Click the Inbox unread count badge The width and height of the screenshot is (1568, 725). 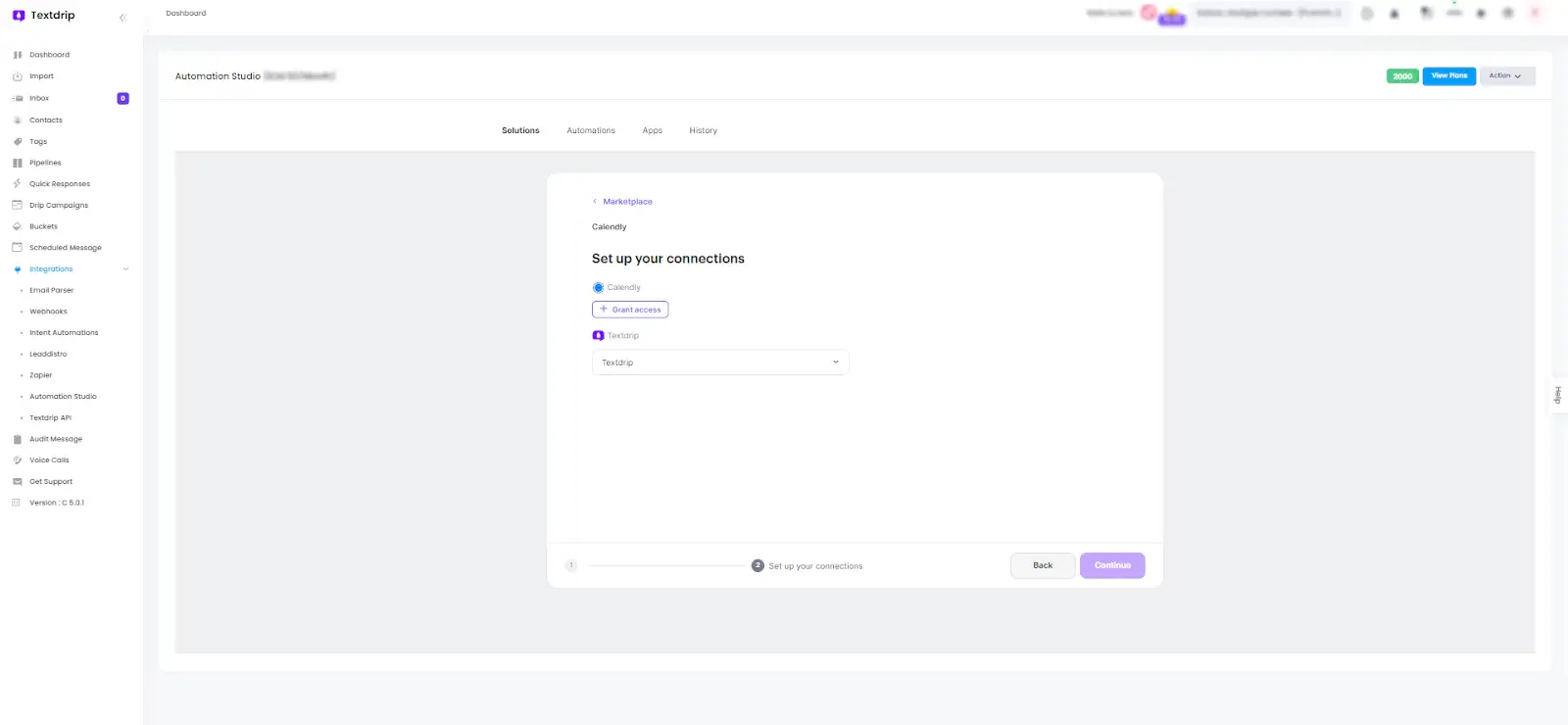tap(122, 98)
